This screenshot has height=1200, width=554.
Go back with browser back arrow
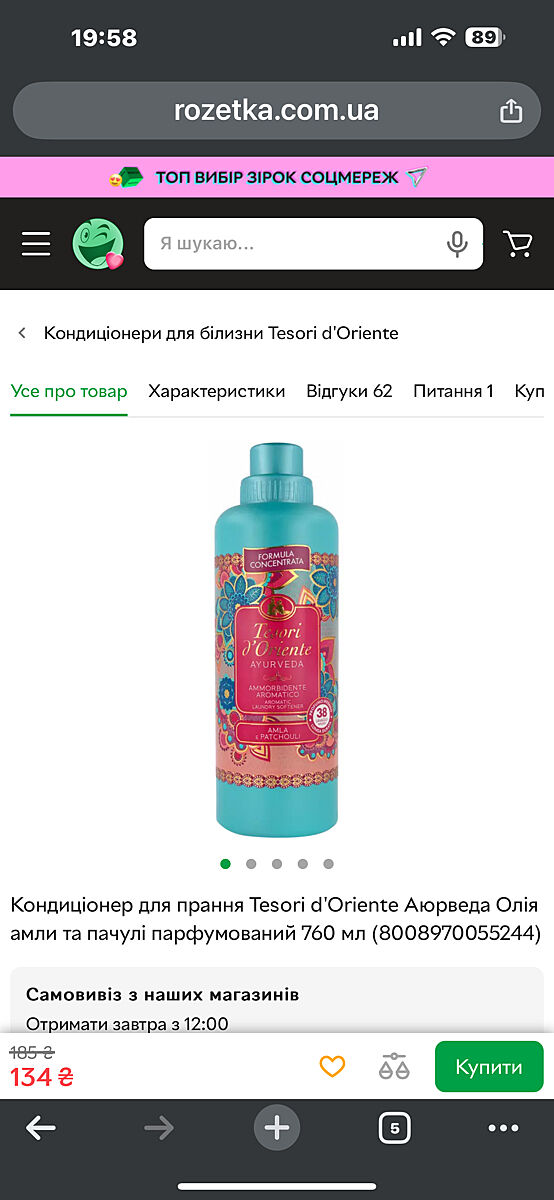point(41,1129)
